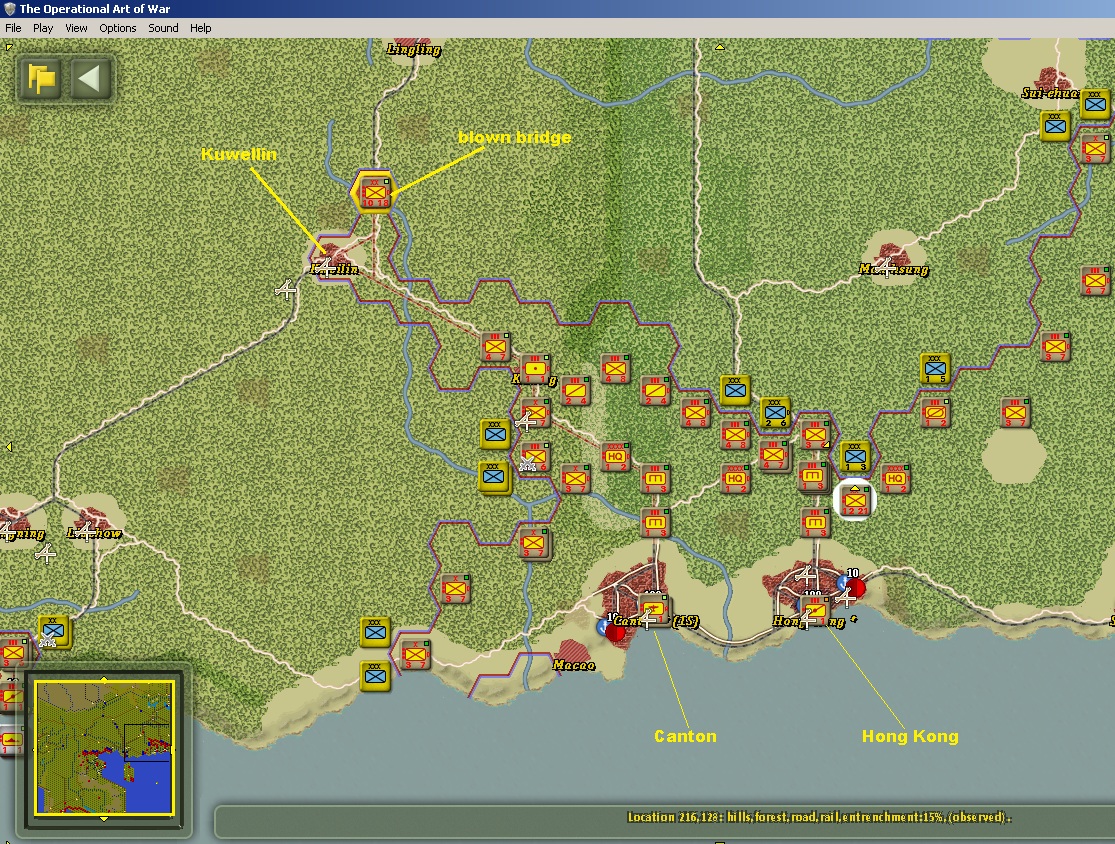This screenshot has height=844, width=1115.
Task: Select the 3-6 unit with the yellow corner triangle
Action: tap(816, 434)
